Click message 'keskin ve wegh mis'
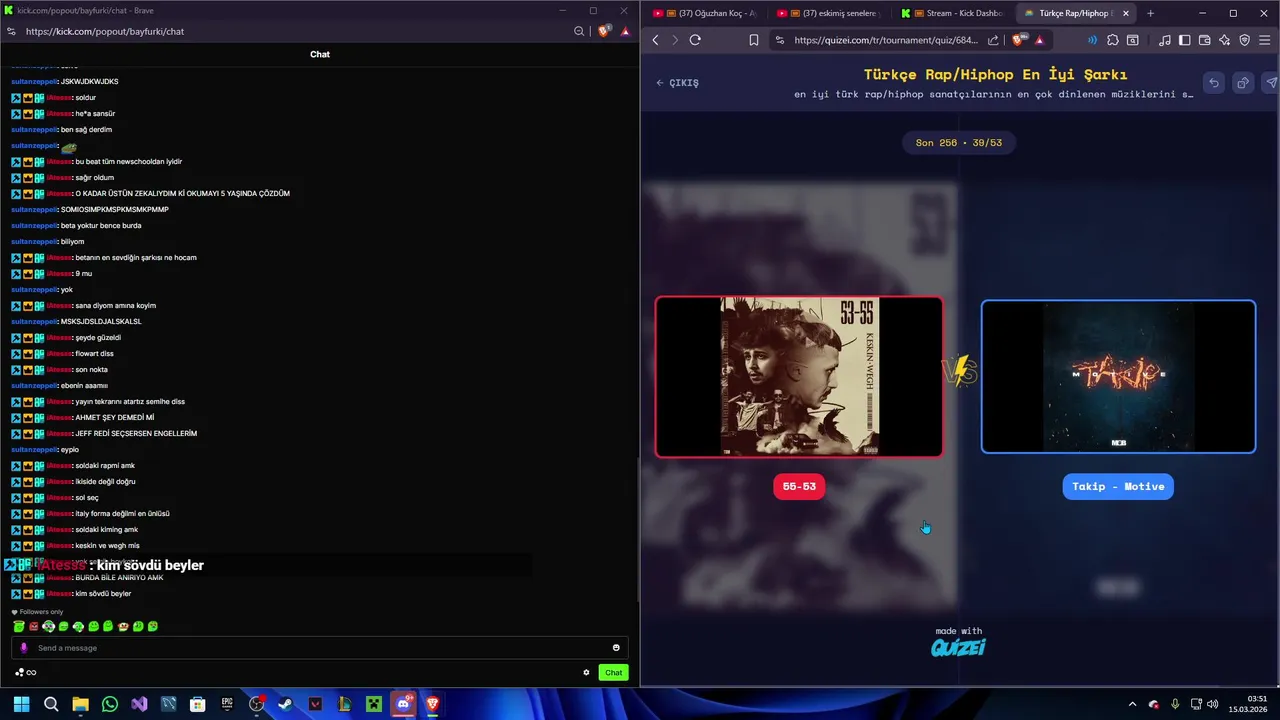This screenshot has width=1280, height=720. point(107,545)
